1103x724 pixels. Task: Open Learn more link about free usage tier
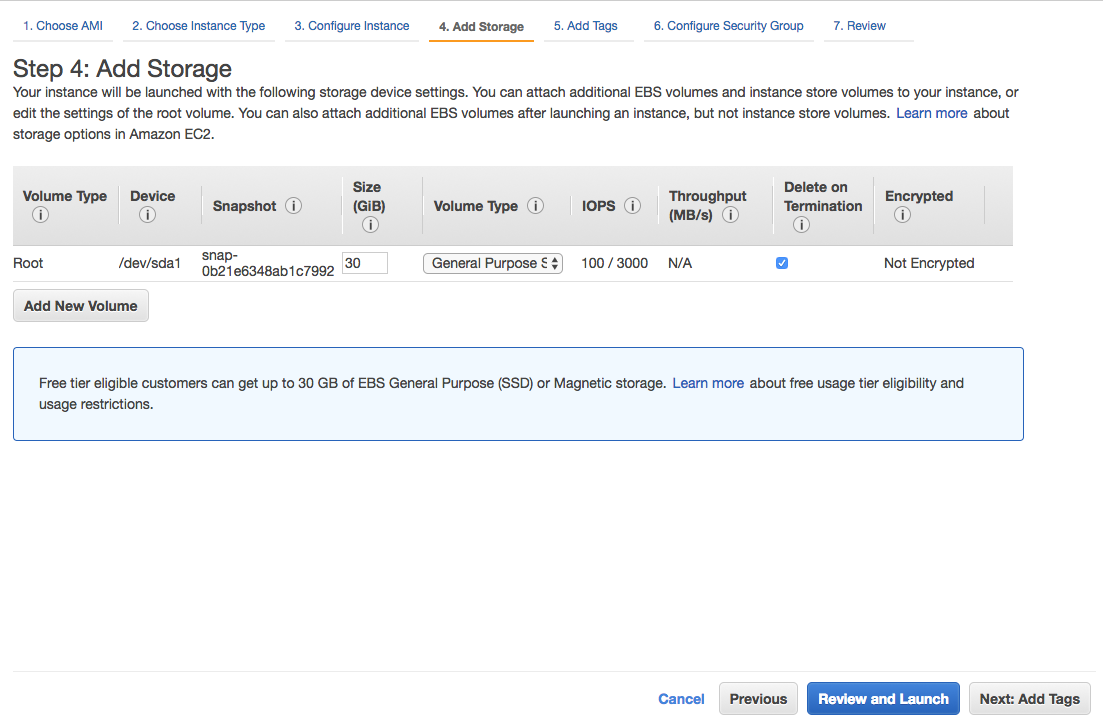(x=708, y=383)
